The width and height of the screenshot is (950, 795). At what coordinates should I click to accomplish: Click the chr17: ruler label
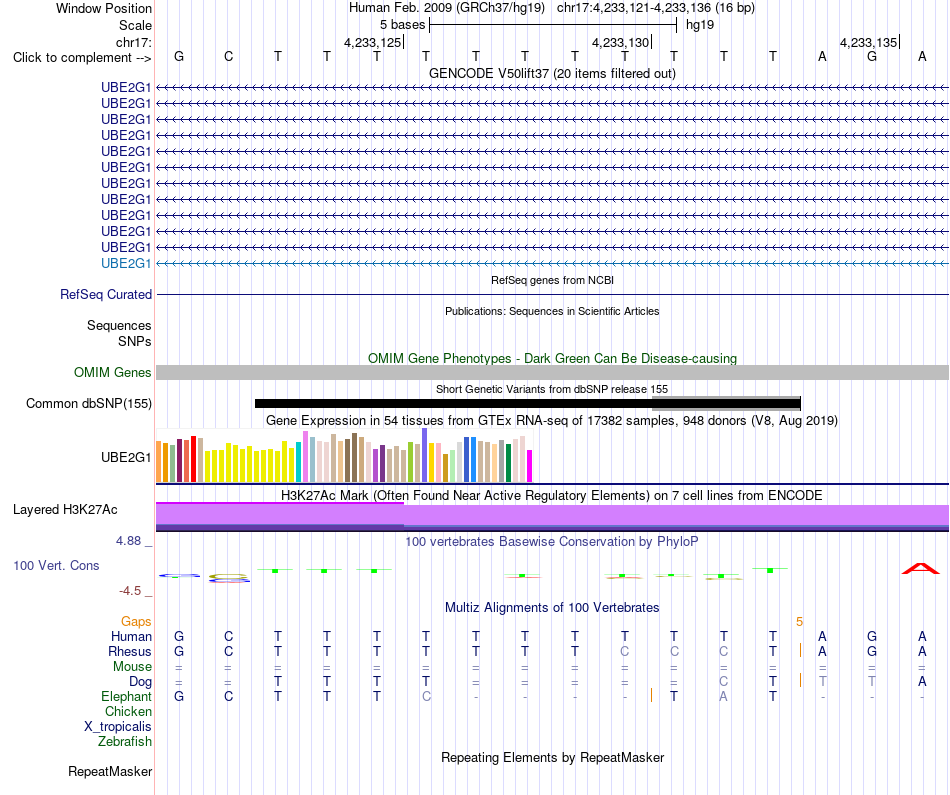tap(133, 42)
